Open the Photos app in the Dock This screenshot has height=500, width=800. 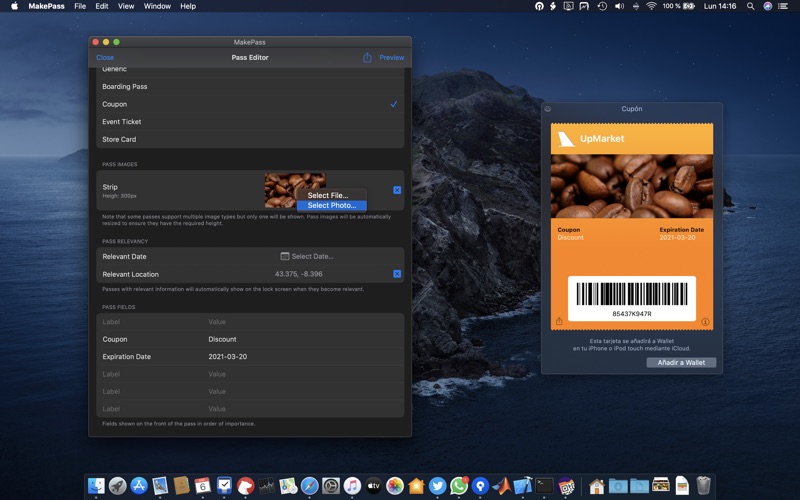[394, 486]
